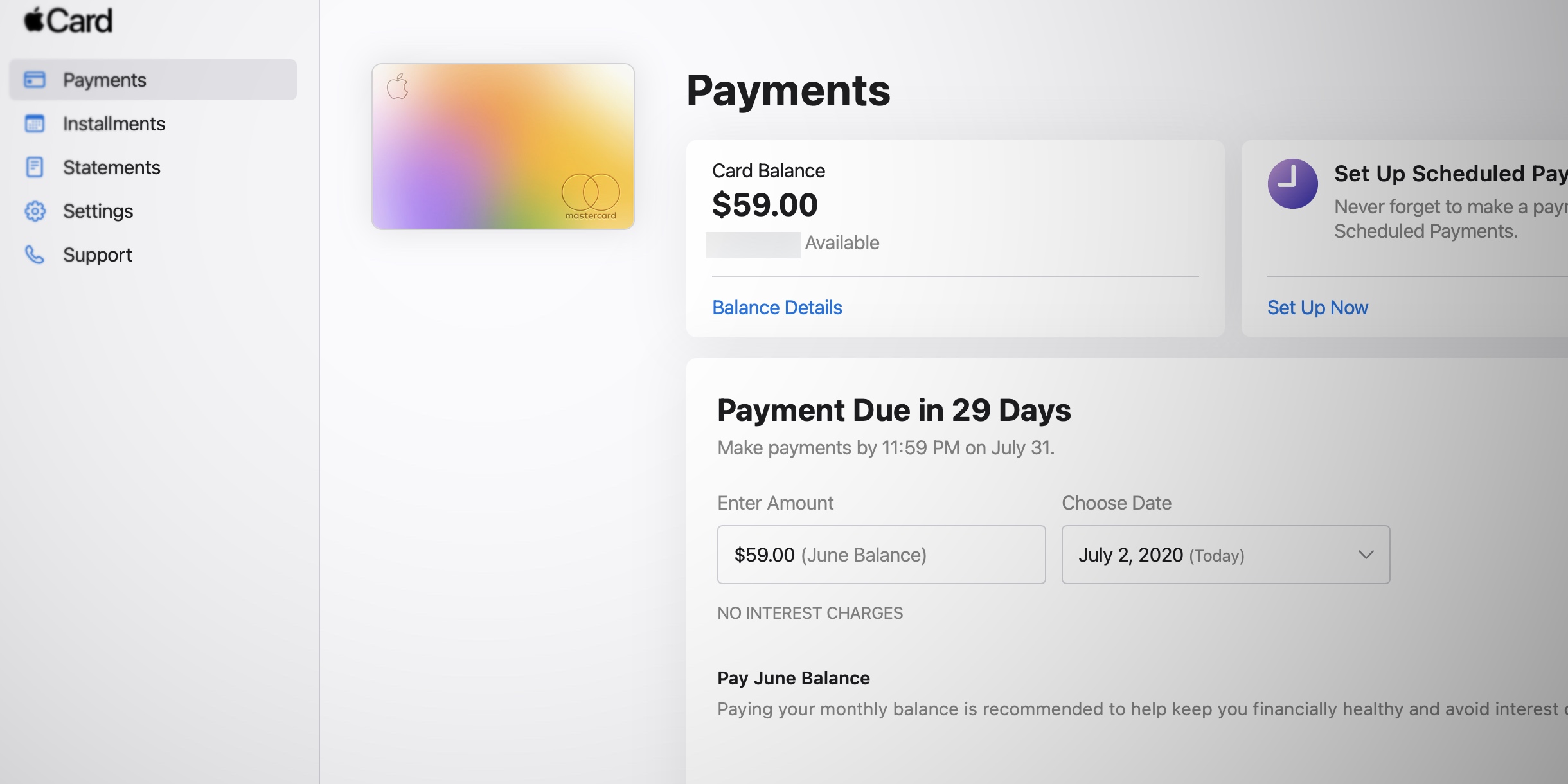1568x784 pixels.
Task: Click the Support phone icon
Action: [35, 255]
